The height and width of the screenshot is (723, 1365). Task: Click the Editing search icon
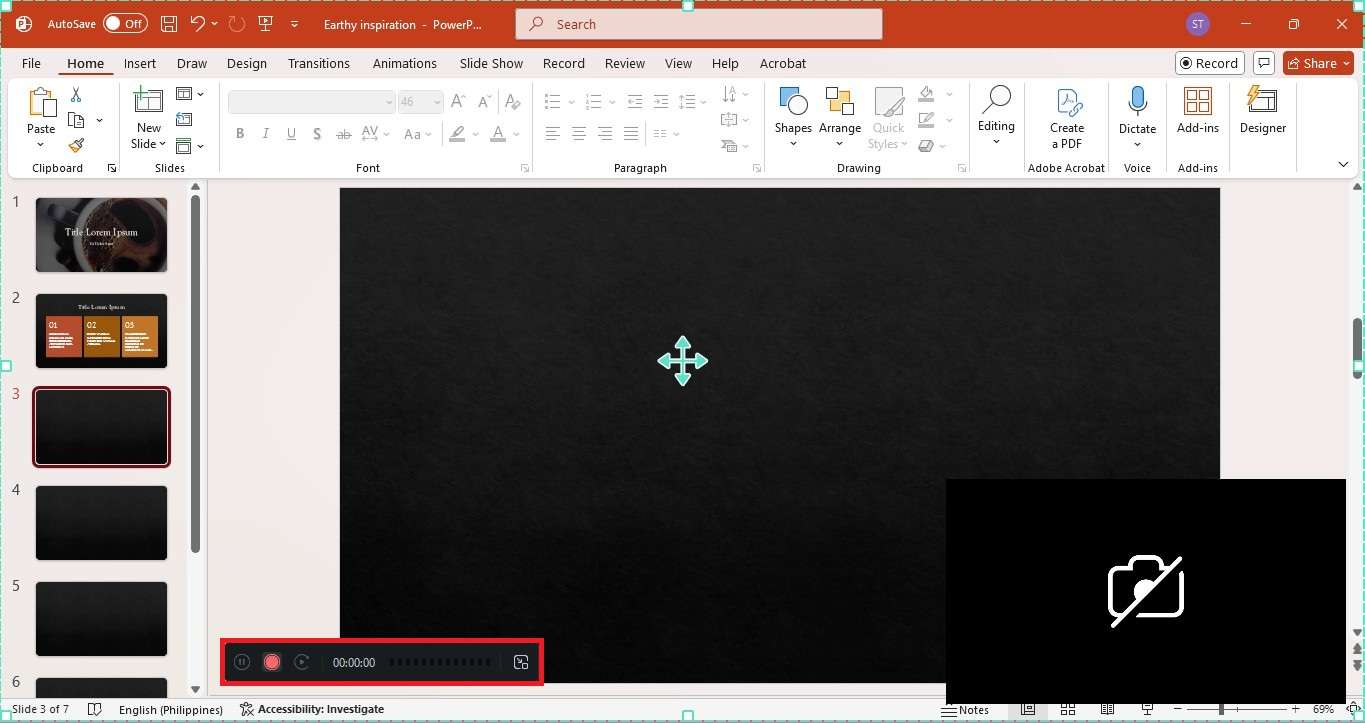996,101
